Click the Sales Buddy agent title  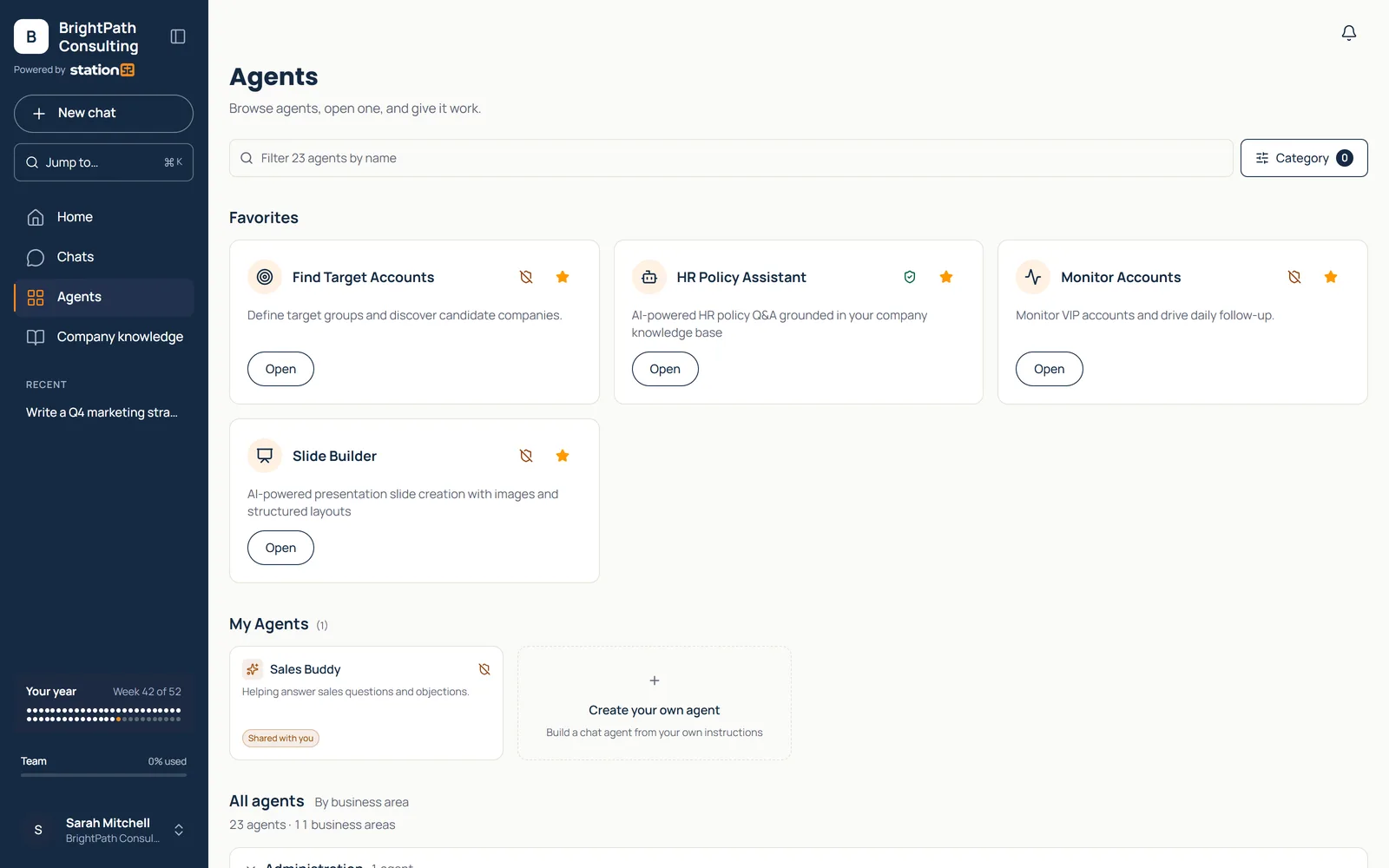click(x=305, y=669)
